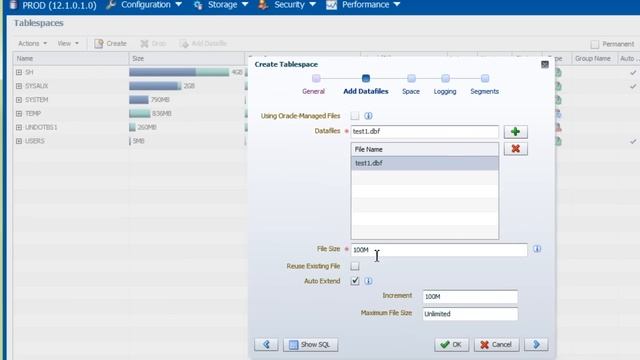Toggle the Permanent filter checkbox
The width and height of the screenshot is (640, 360).
(x=595, y=44)
